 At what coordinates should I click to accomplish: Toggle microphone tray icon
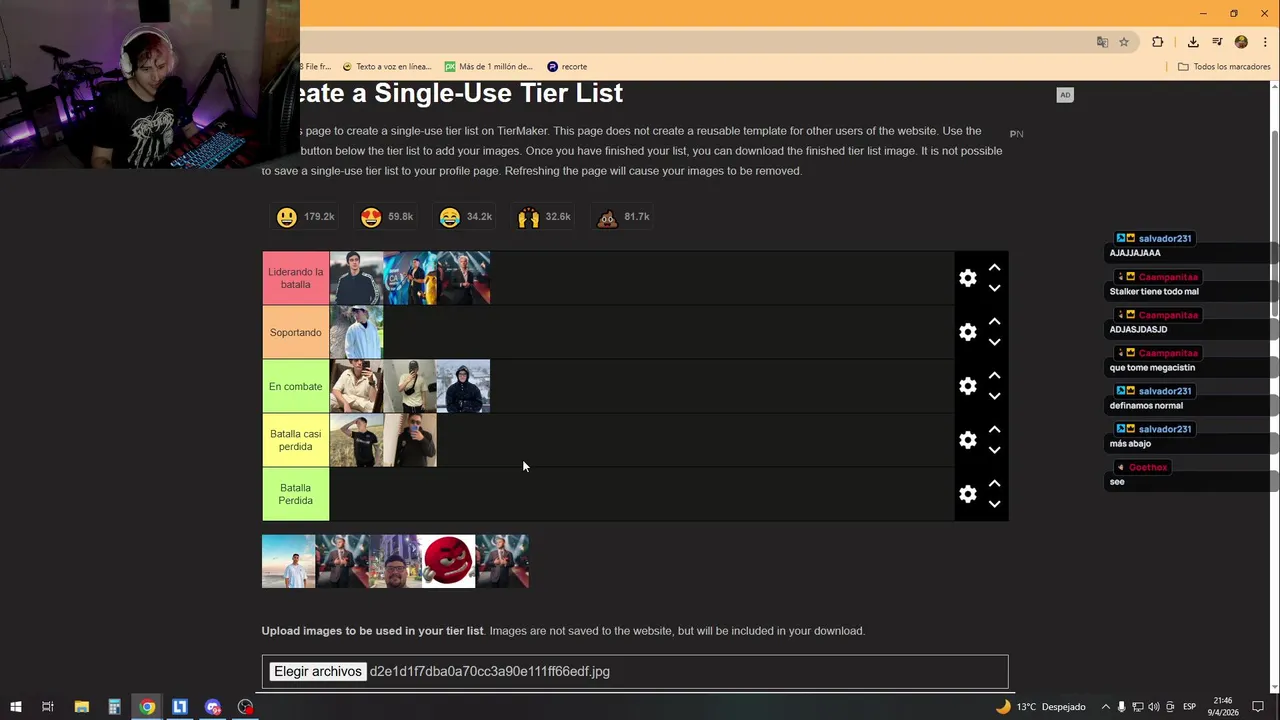tap(1121, 707)
